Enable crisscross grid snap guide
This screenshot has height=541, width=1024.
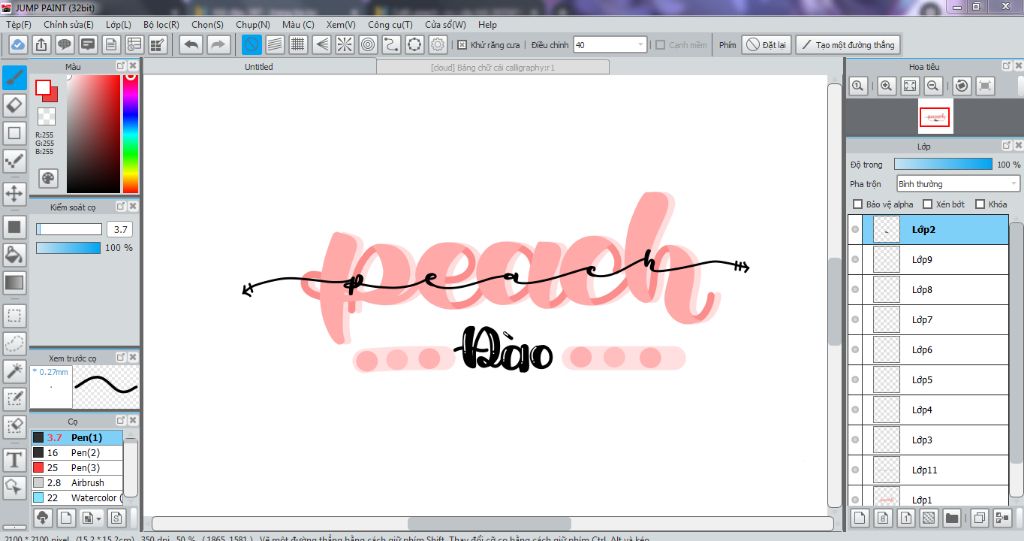tap(298, 44)
